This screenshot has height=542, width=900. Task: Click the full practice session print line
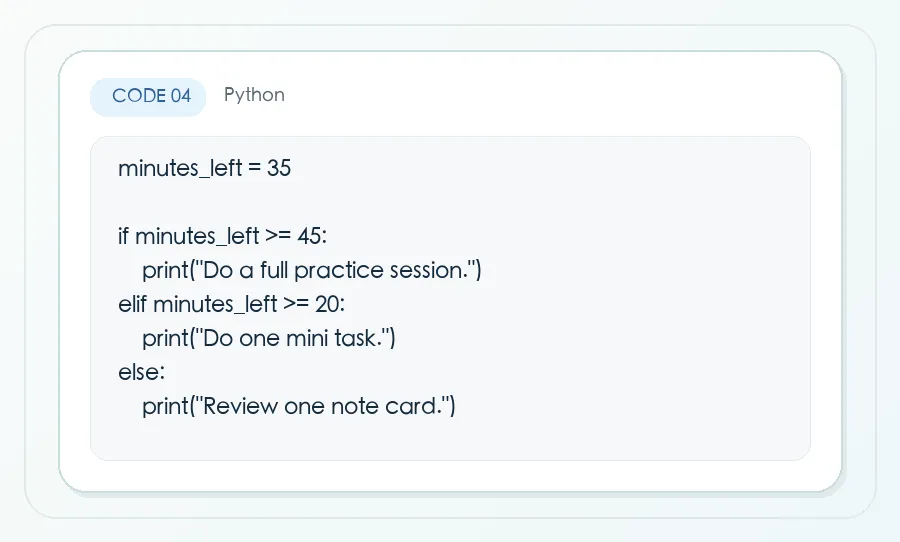click(x=312, y=270)
